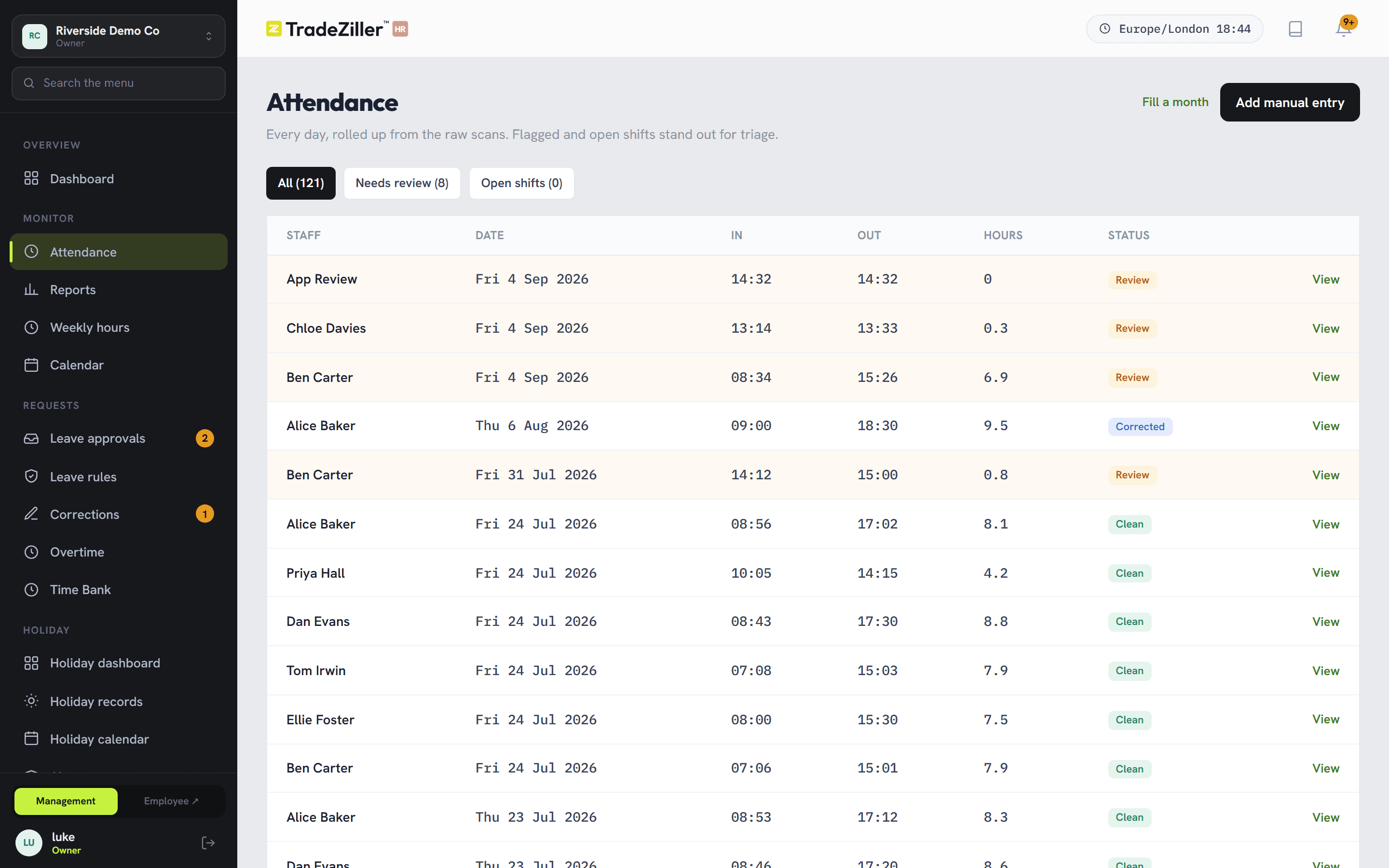Select the Needs review (8) tab

pos(402,183)
